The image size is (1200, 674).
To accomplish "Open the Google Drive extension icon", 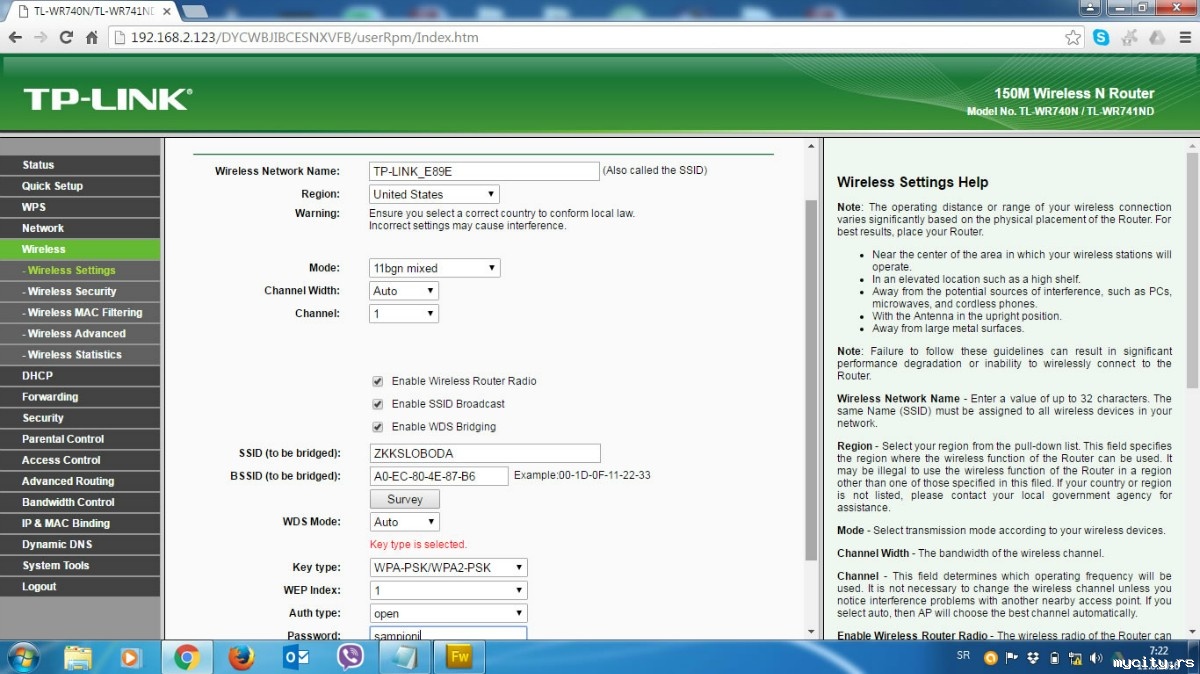I will click(x=1157, y=37).
